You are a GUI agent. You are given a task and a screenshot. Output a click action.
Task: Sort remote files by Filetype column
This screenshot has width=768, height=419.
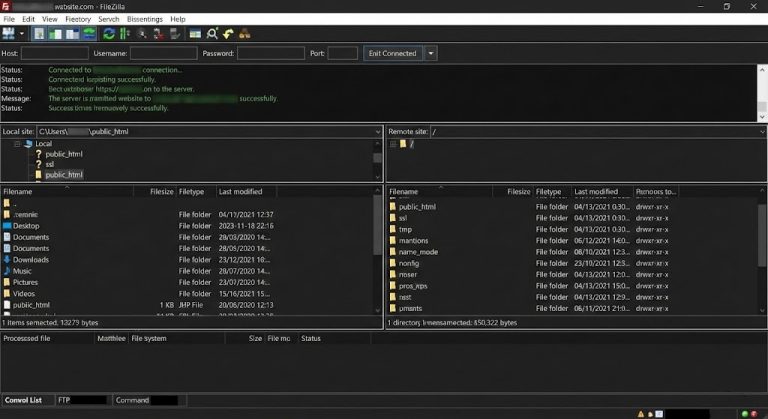tap(552, 192)
